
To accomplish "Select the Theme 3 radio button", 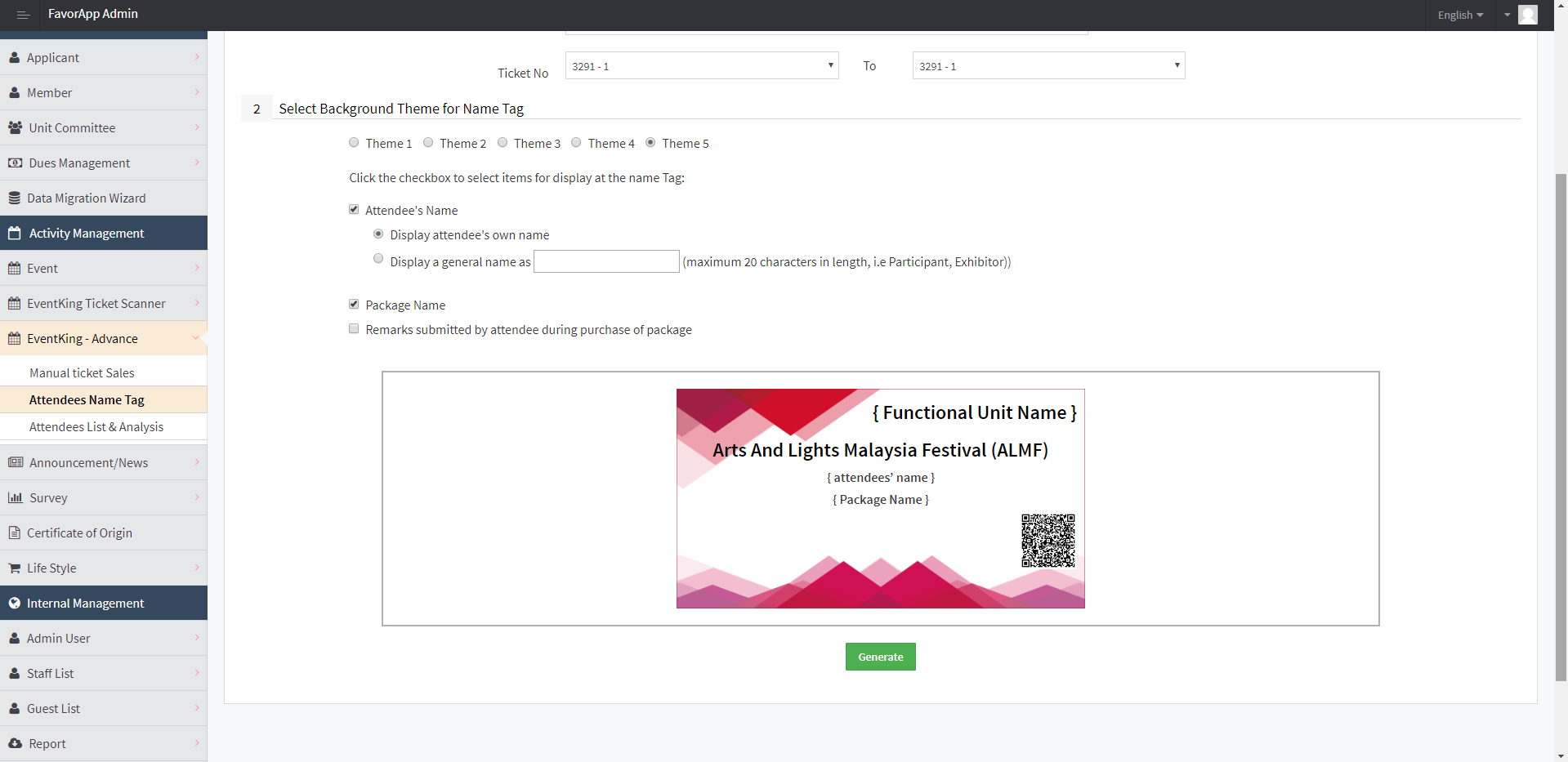I will point(503,142).
